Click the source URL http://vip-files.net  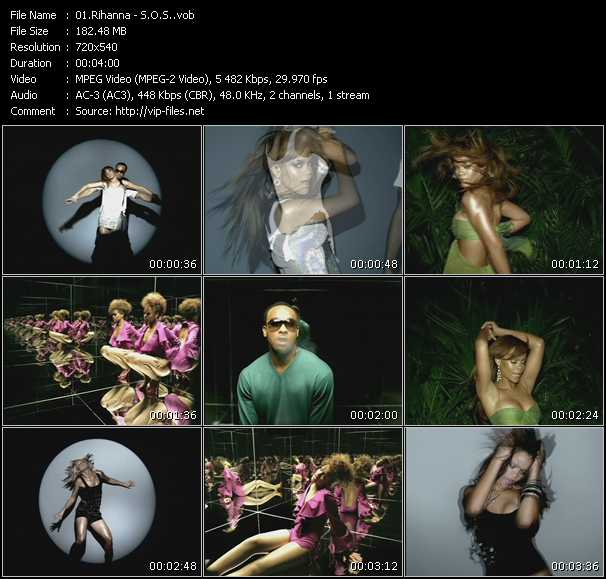point(160,111)
